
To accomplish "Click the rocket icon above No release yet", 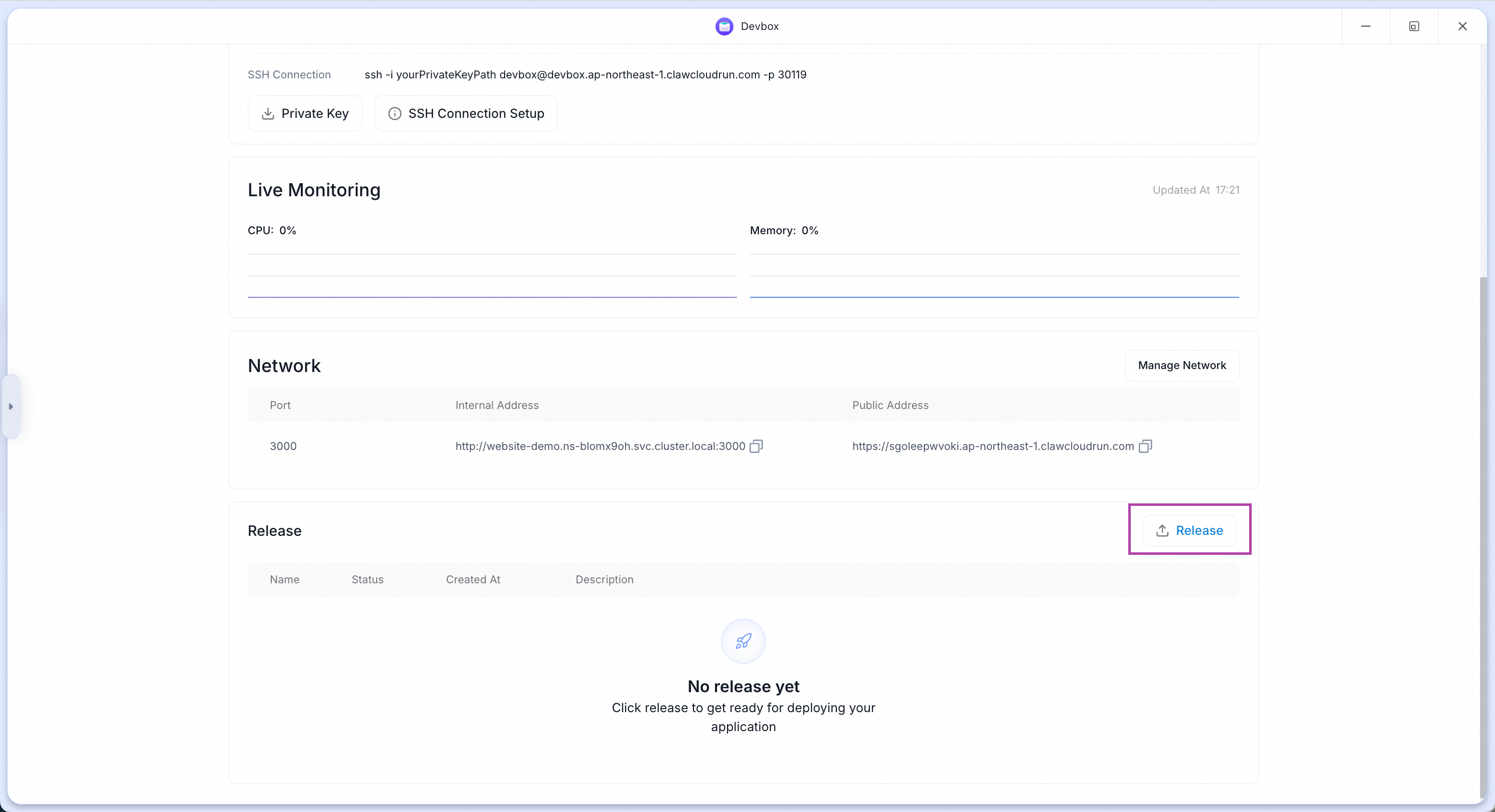I will click(744, 641).
